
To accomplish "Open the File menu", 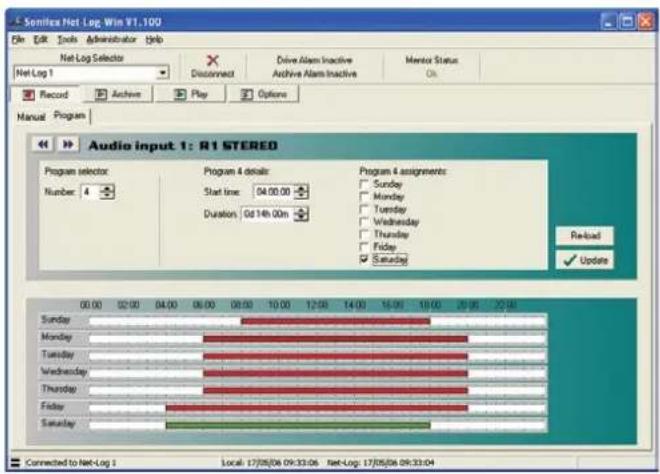I will 18,40.
